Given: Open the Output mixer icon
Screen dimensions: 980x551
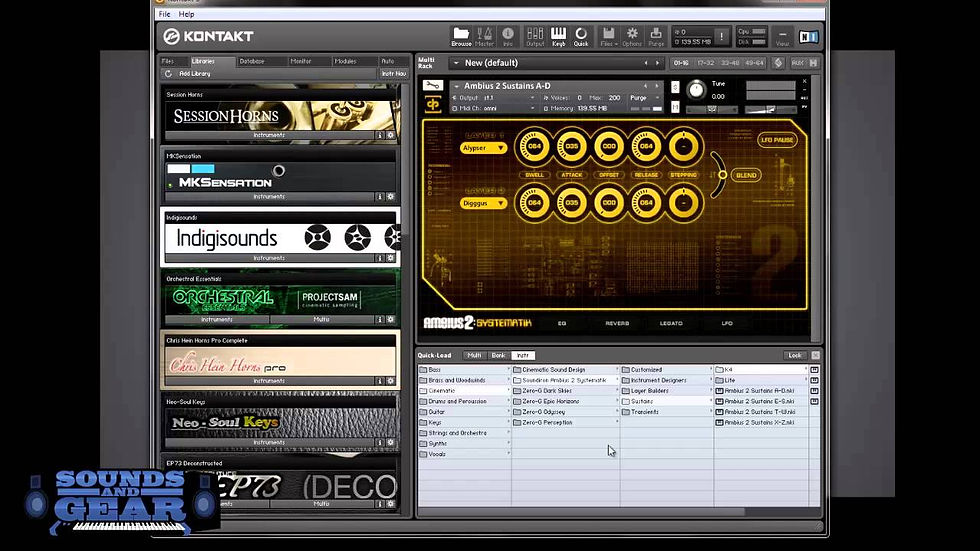Looking at the screenshot, I should (535, 37).
